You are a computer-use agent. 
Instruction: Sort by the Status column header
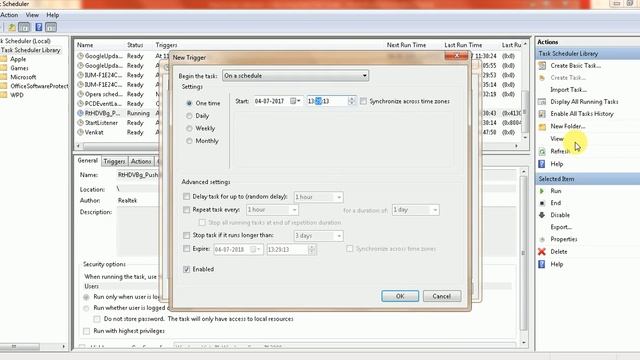tap(135, 45)
